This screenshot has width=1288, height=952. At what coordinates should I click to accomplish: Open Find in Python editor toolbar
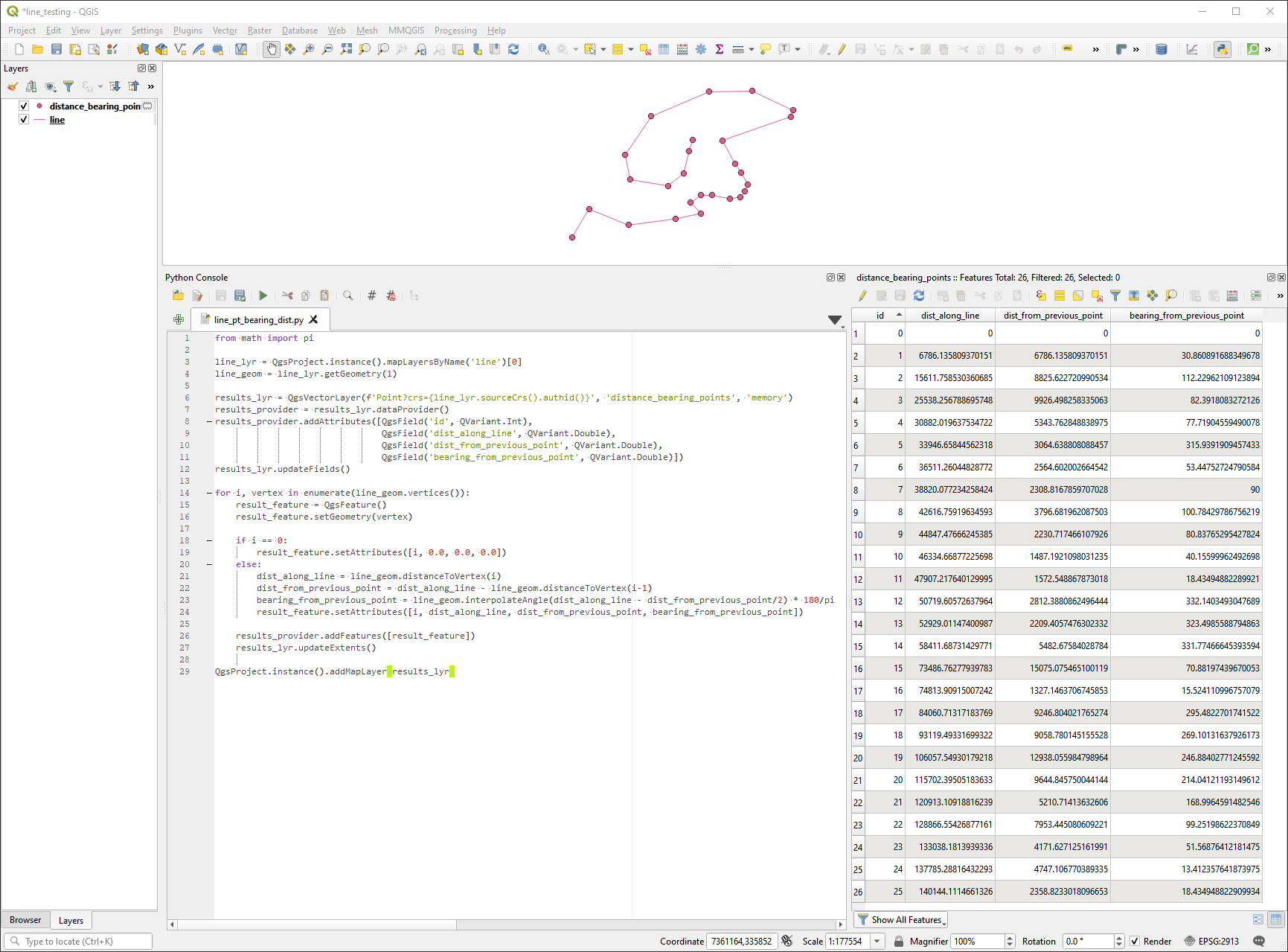347,295
